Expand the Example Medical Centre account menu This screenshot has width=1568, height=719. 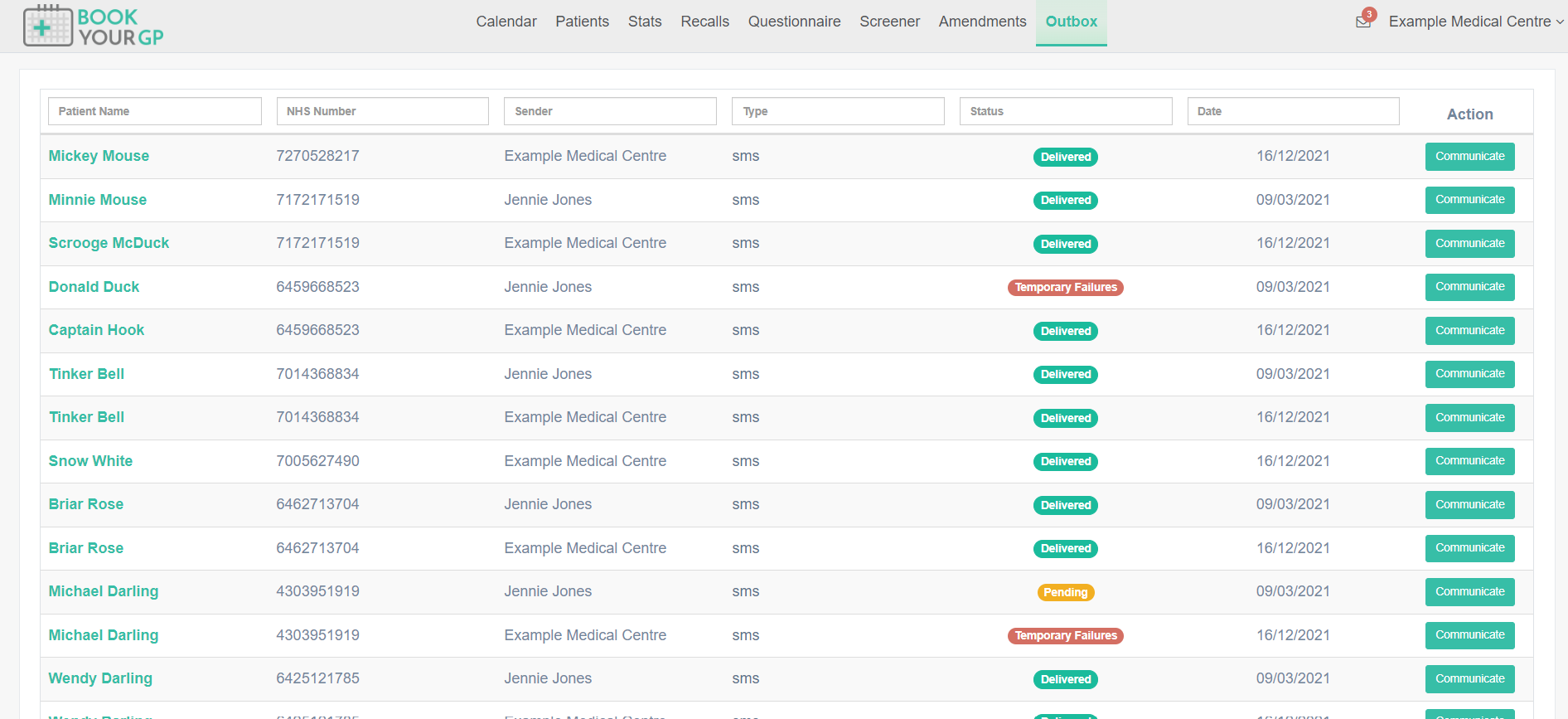click(x=1476, y=22)
